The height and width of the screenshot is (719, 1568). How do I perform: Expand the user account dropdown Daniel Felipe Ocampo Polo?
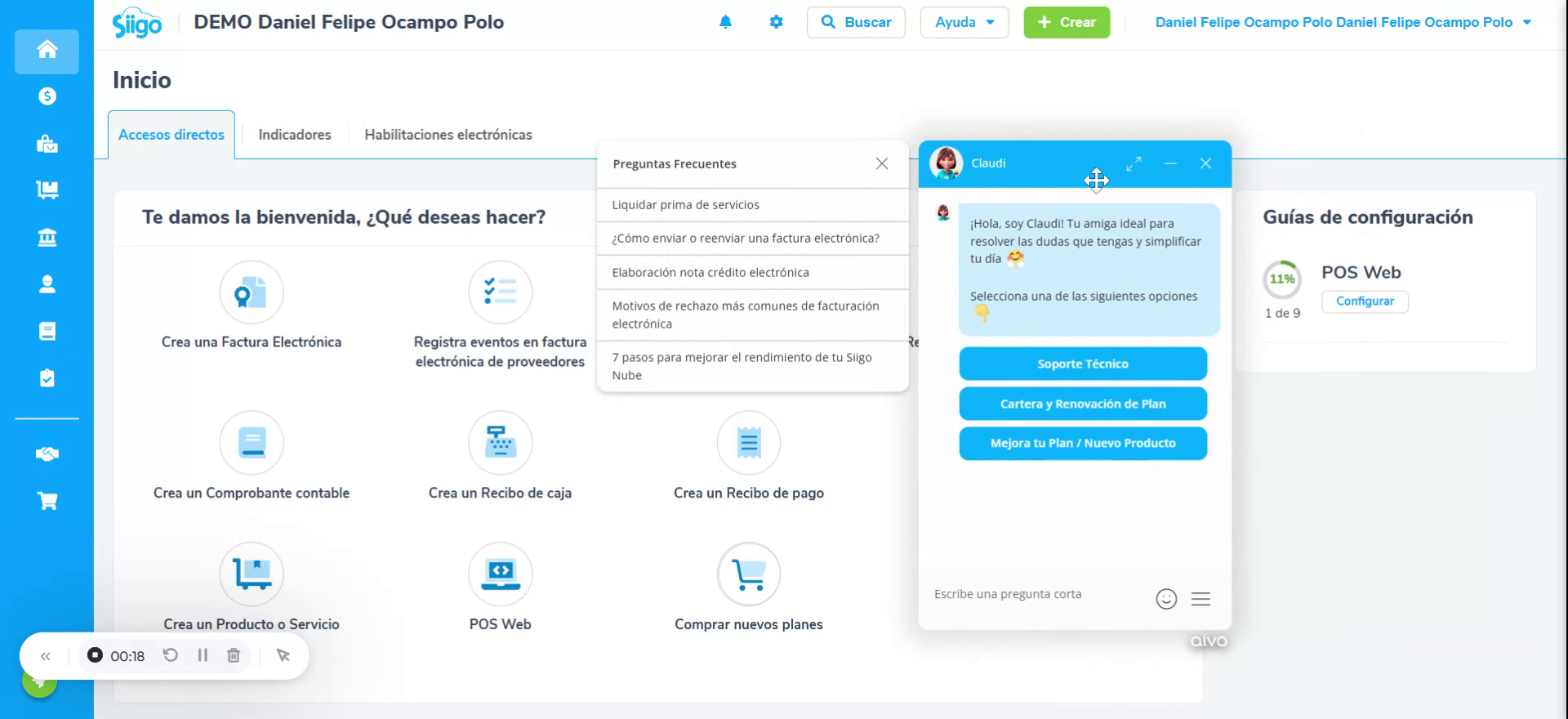click(1343, 22)
